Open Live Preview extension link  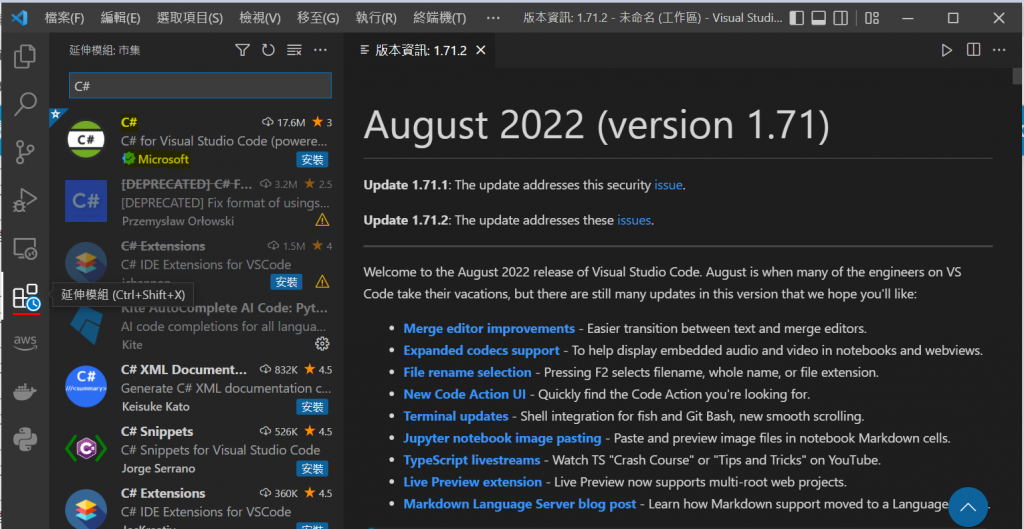point(473,482)
